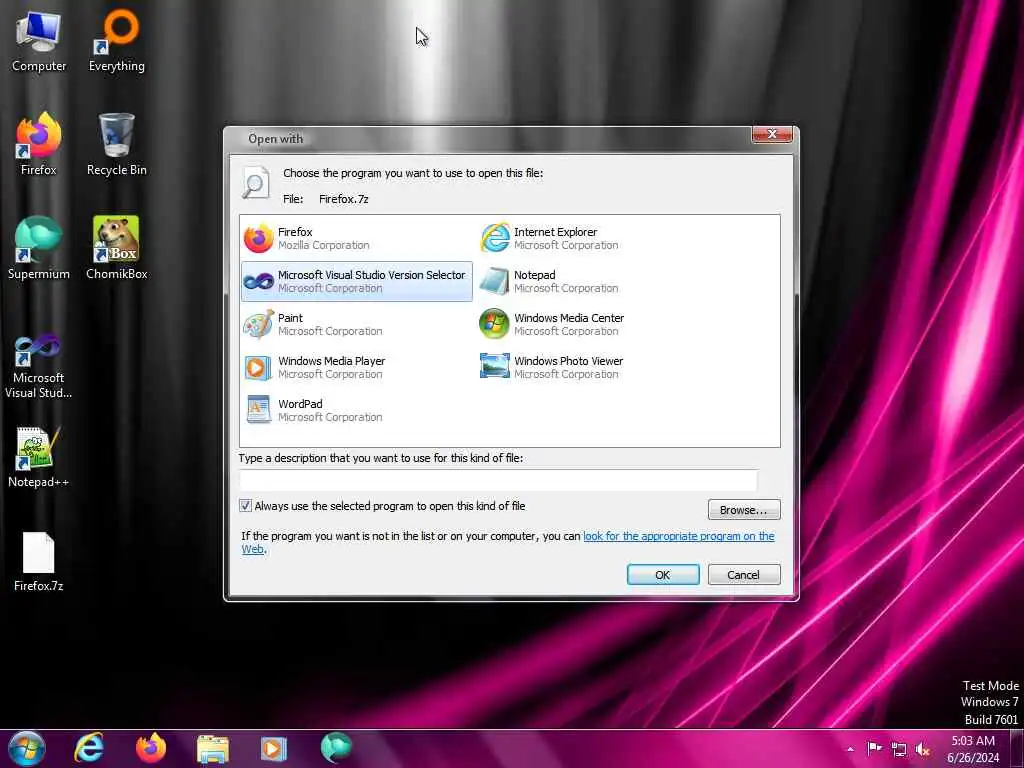Viewport: 1024px width, 768px height.
Task: Click the Notepad++ desktop shortcut
Action: point(39,457)
